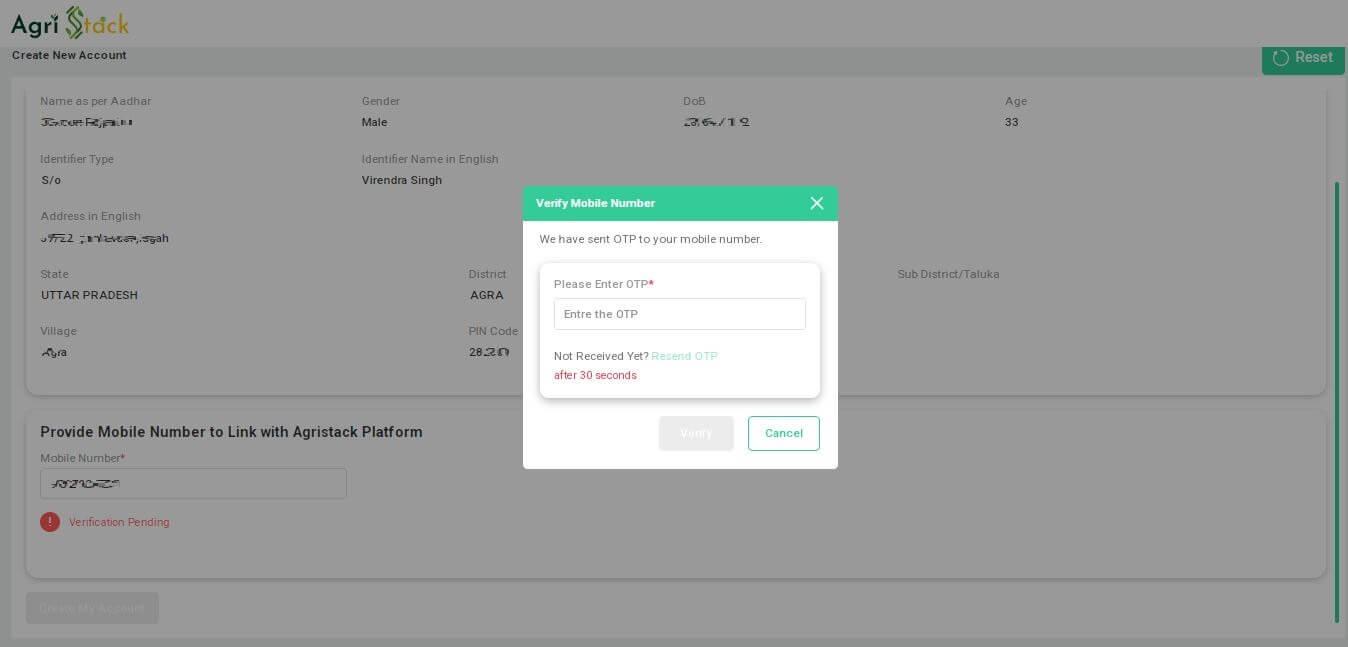Click 'Provide Mobile Number to Link' heading

click(231, 432)
